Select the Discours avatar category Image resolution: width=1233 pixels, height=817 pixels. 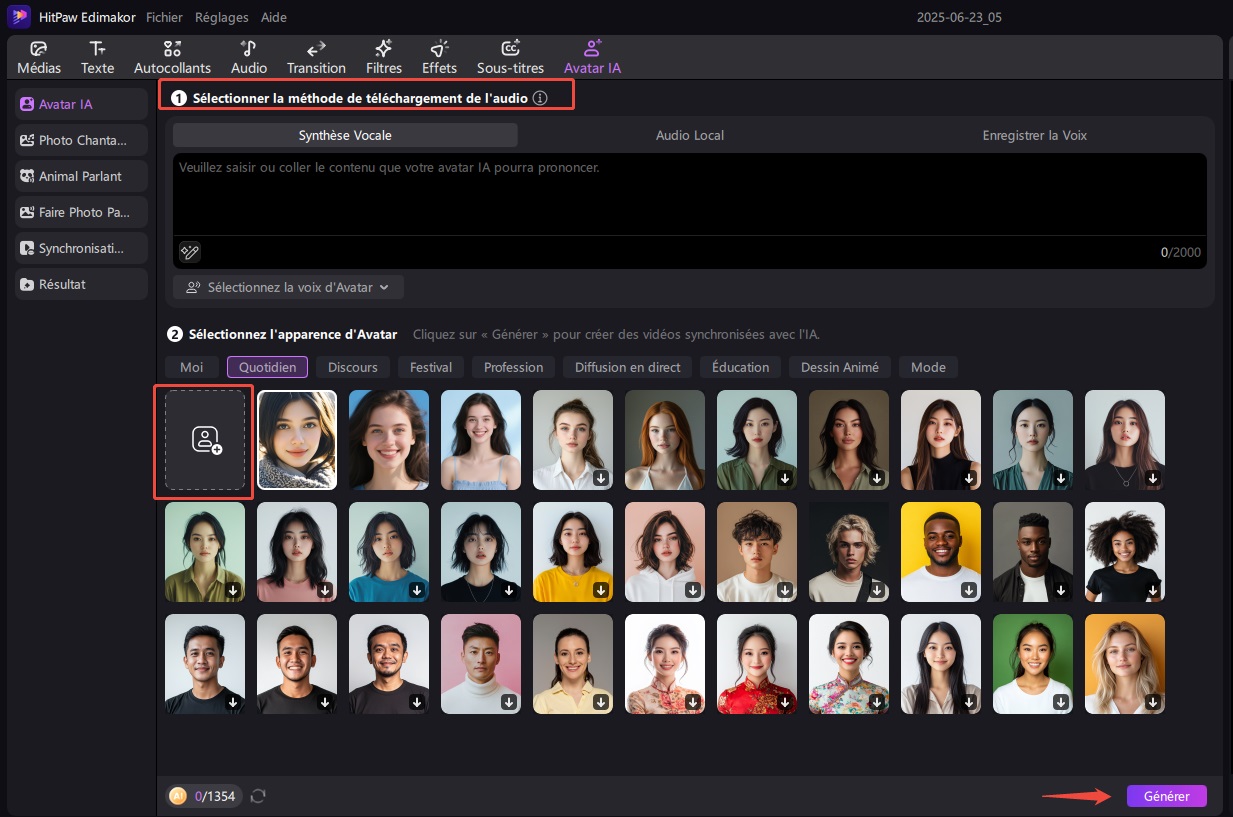click(353, 367)
